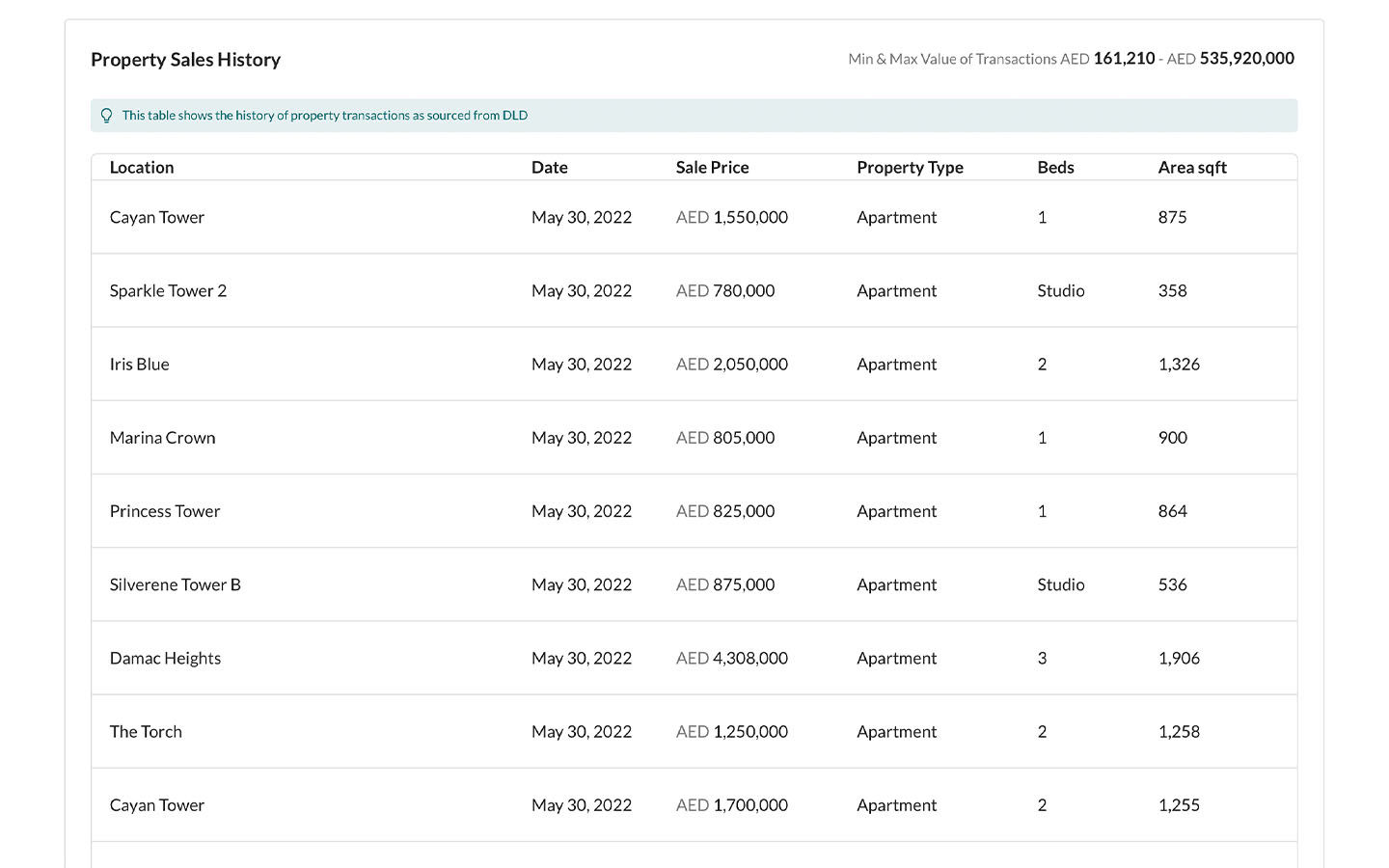Viewport: 1389px width, 868px height.
Task: Select the Cayan Tower row
Action: click(x=156, y=217)
